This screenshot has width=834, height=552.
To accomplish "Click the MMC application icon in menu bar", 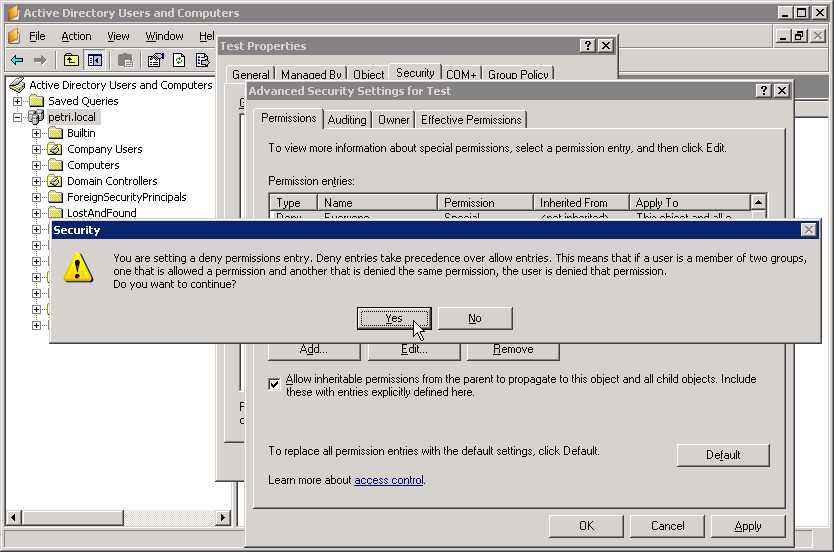I will (14, 36).
